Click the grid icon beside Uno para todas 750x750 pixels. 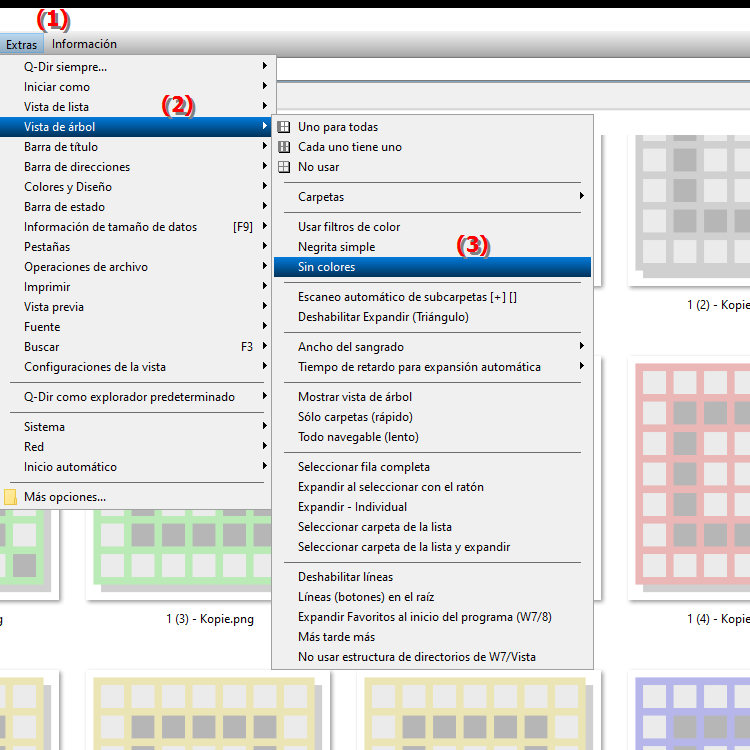click(284, 127)
